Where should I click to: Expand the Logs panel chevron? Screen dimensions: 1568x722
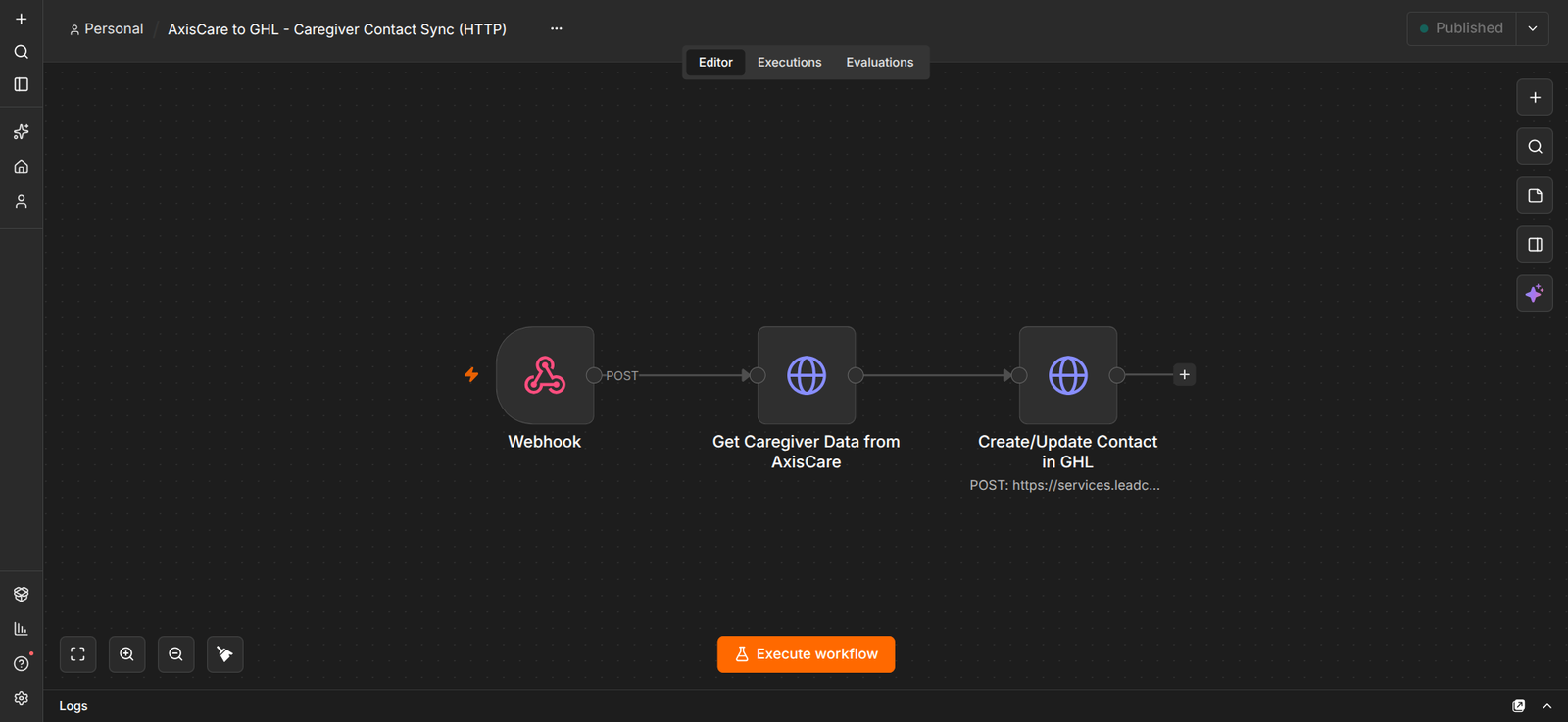point(1547,706)
